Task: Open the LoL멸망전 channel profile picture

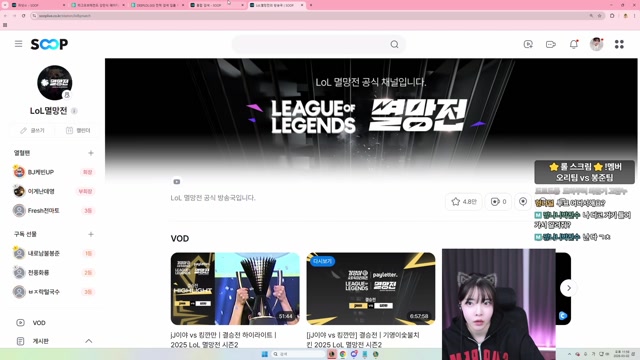Action: (54, 82)
